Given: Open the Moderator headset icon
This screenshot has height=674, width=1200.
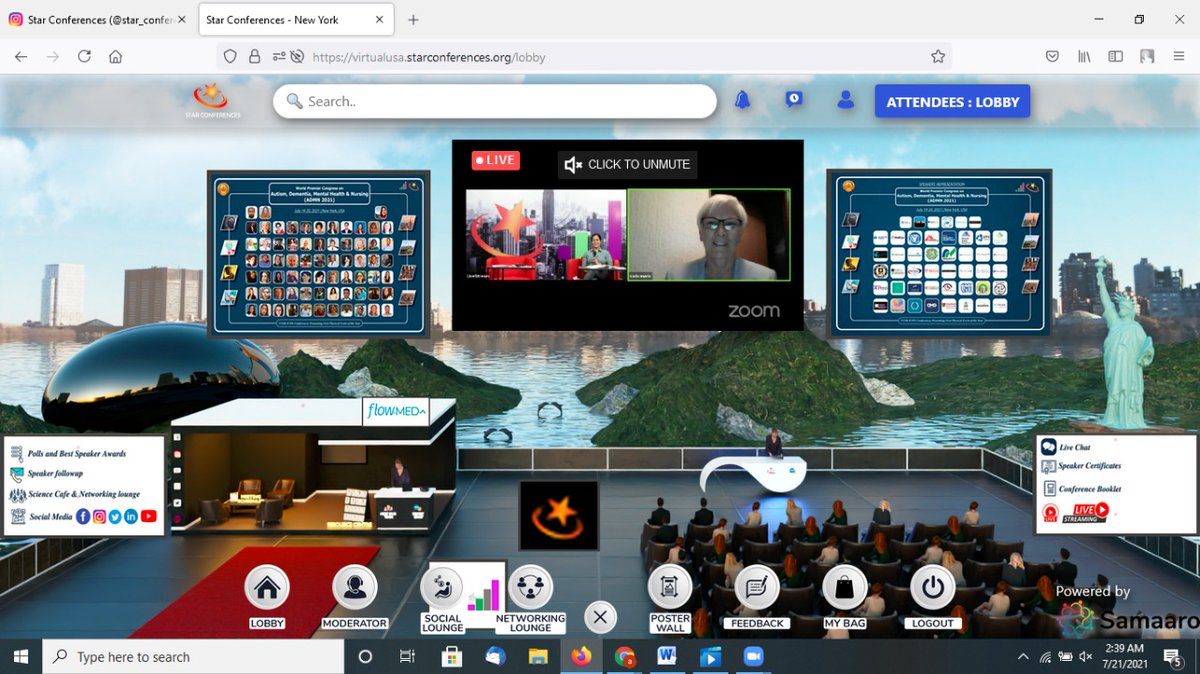Looking at the screenshot, I should [354, 589].
